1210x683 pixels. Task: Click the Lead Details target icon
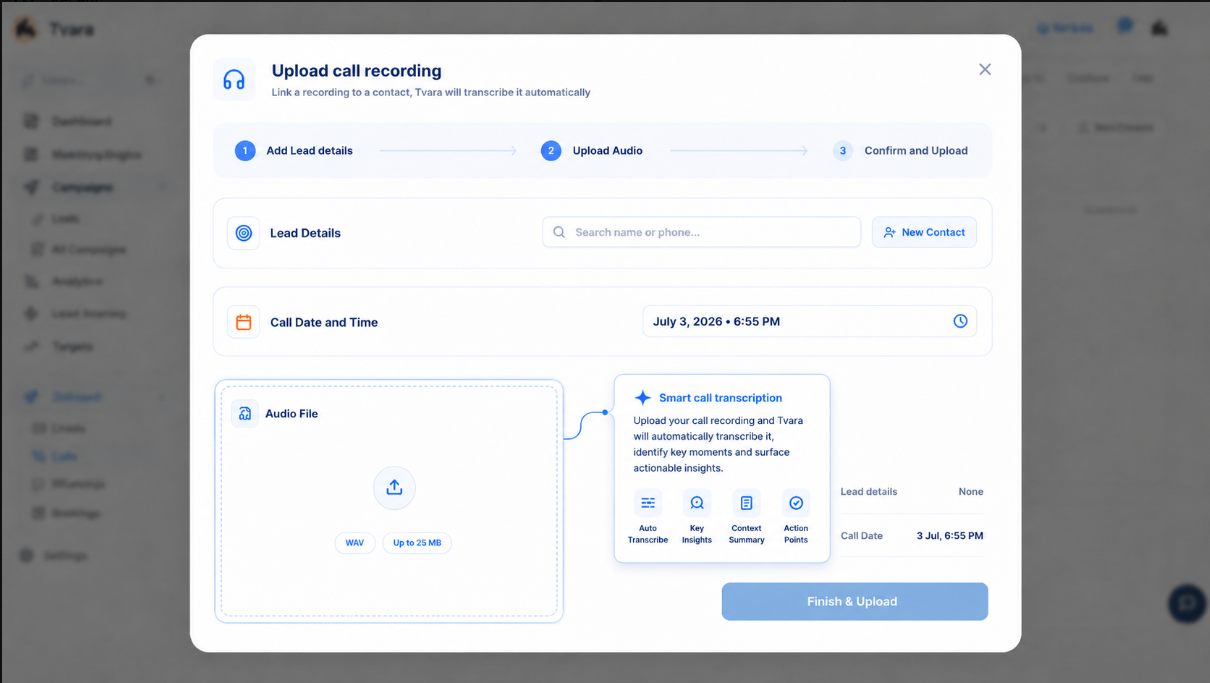pos(243,233)
